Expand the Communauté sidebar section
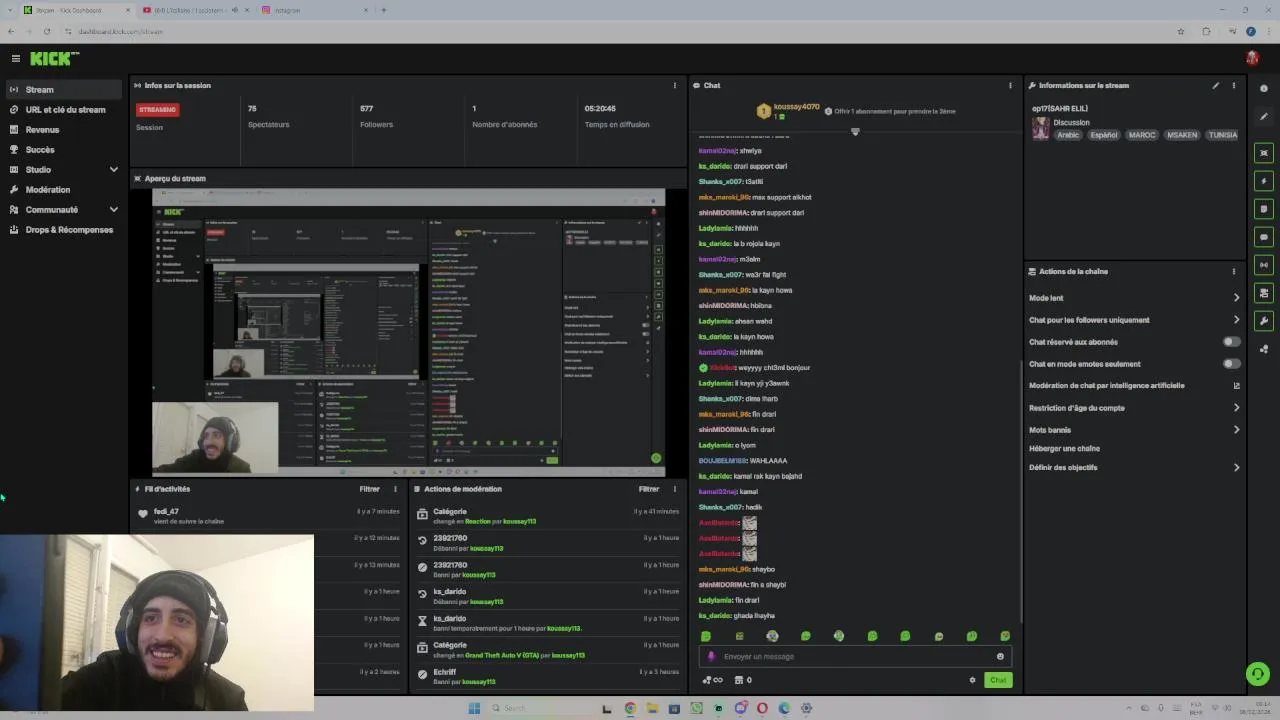 point(113,210)
